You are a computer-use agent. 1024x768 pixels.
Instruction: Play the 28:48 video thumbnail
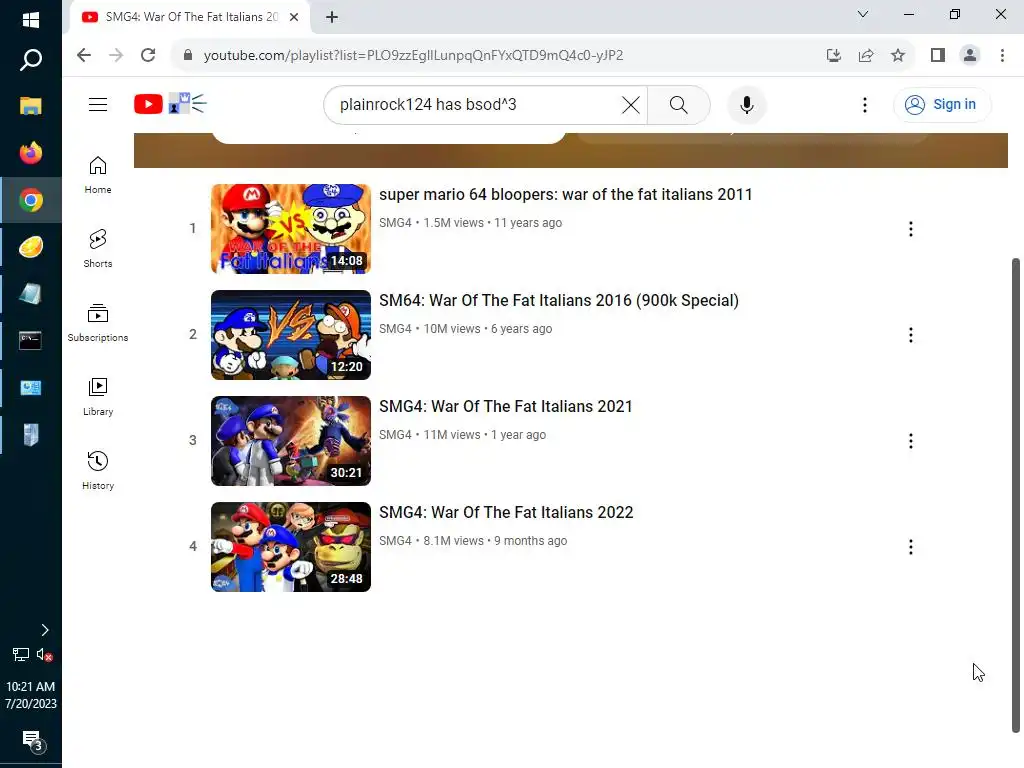[x=291, y=547]
